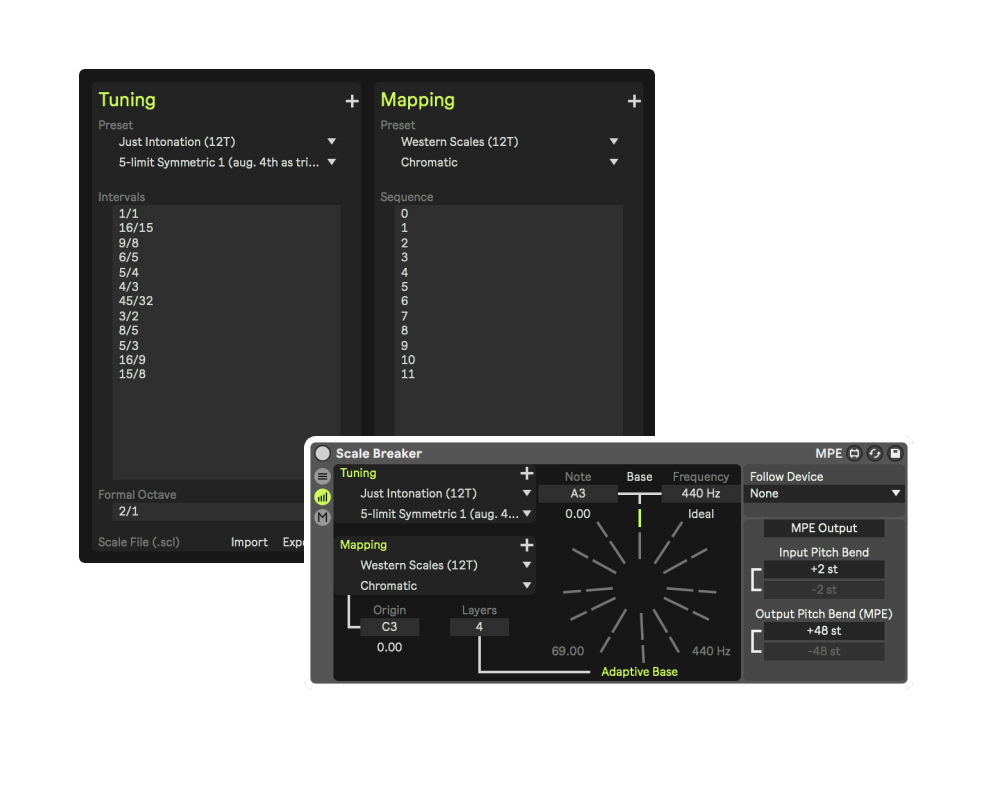Open Western Scales (12T) dropdown in large Mapping panel
Image resolution: width=992 pixels, height=792 pixels.
pyautogui.click(x=509, y=142)
